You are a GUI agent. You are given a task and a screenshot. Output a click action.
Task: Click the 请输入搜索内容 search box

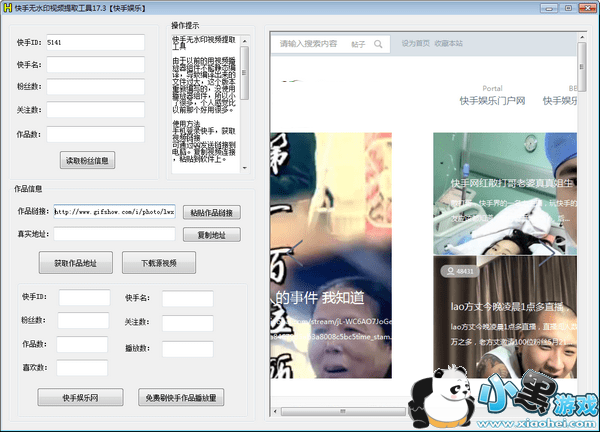(308, 44)
